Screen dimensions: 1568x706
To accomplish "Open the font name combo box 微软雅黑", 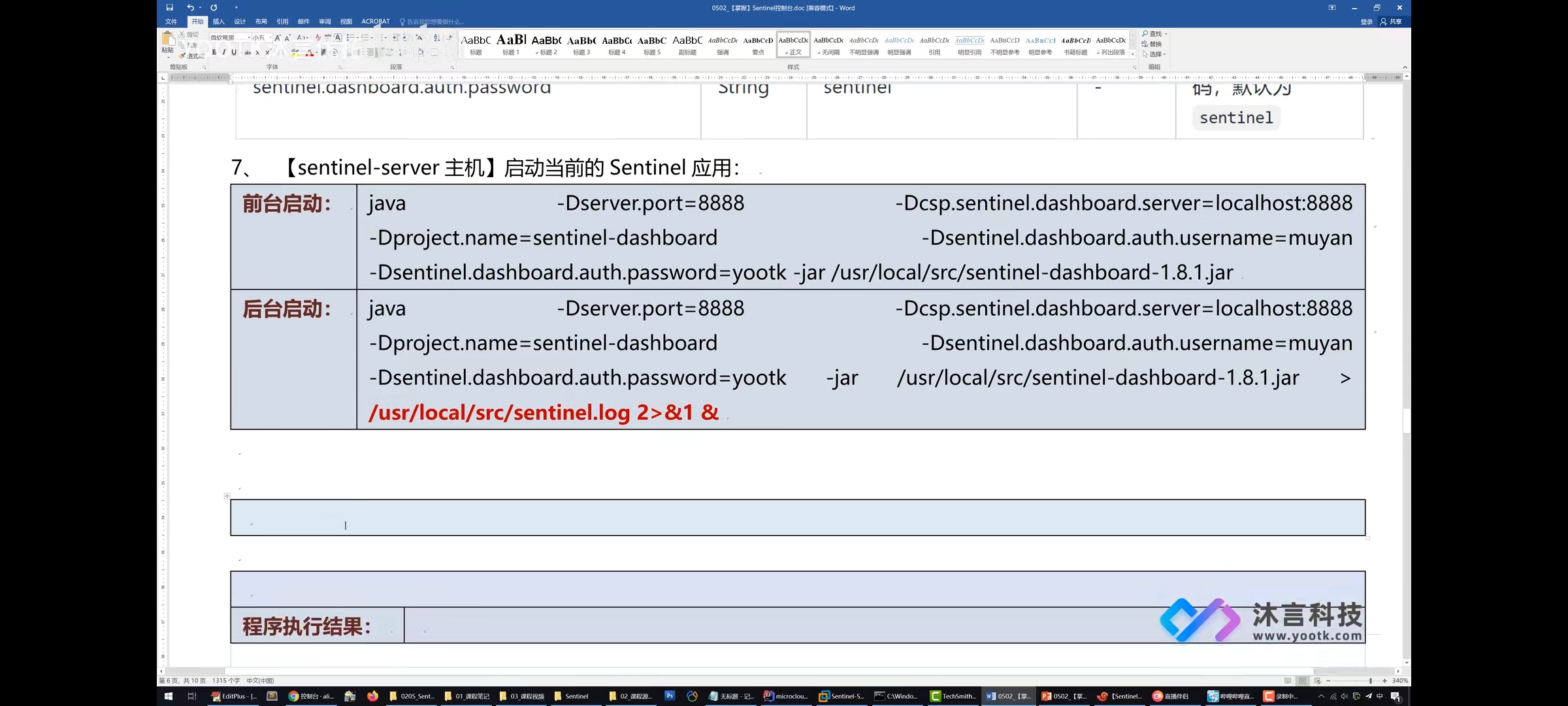I will tap(230, 38).
